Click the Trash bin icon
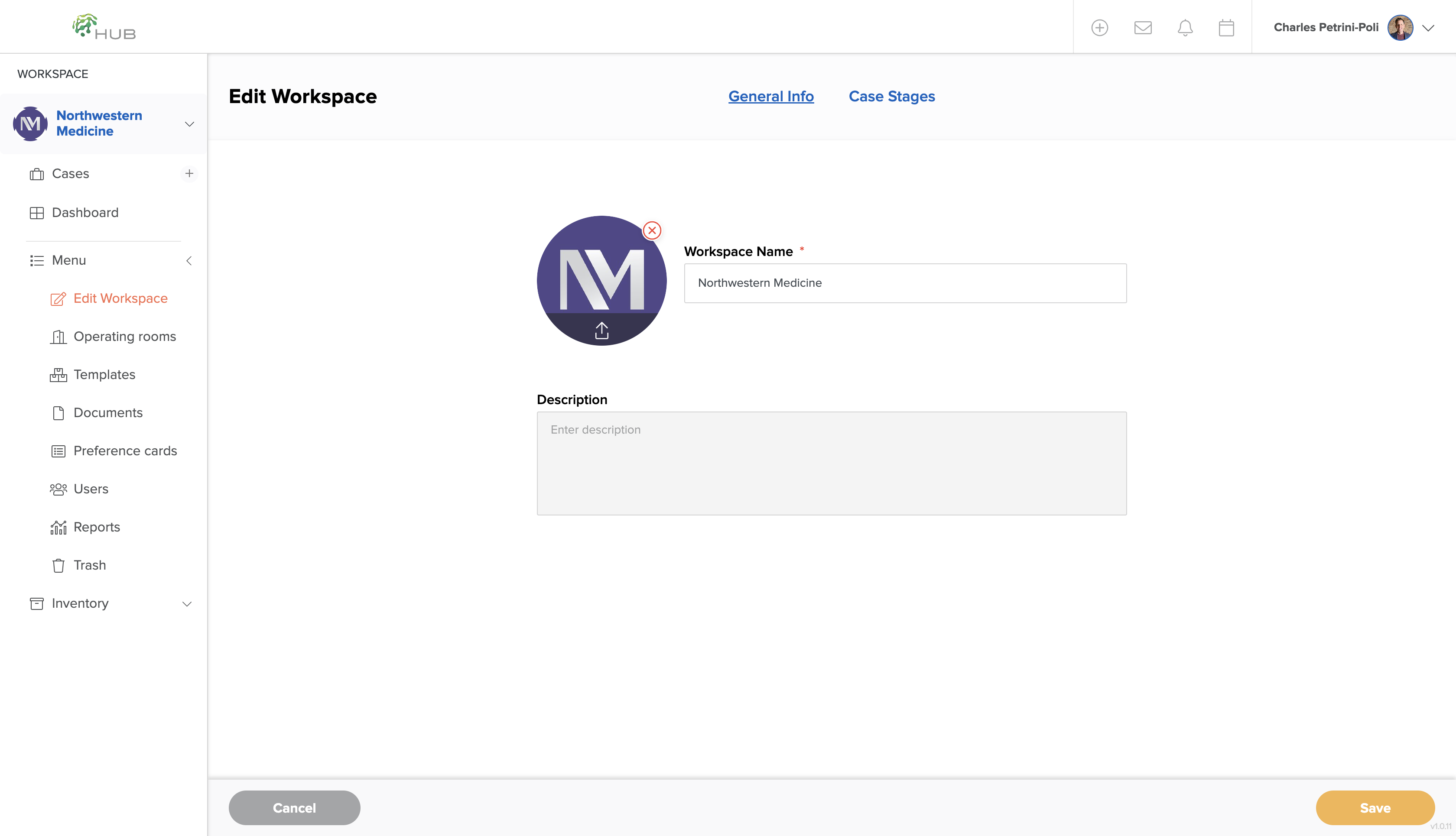Screen dimensions: 1456x836 [x=58, y=566]
